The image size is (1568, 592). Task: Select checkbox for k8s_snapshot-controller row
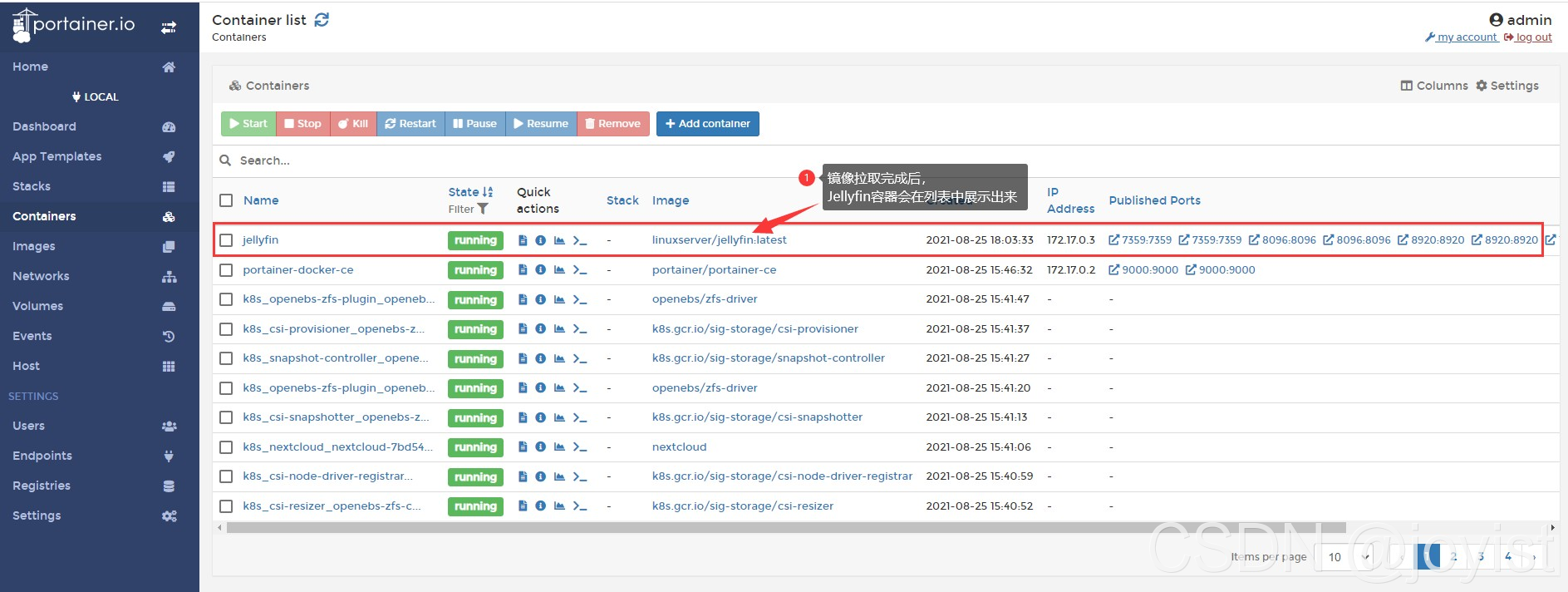click(226, 358)
